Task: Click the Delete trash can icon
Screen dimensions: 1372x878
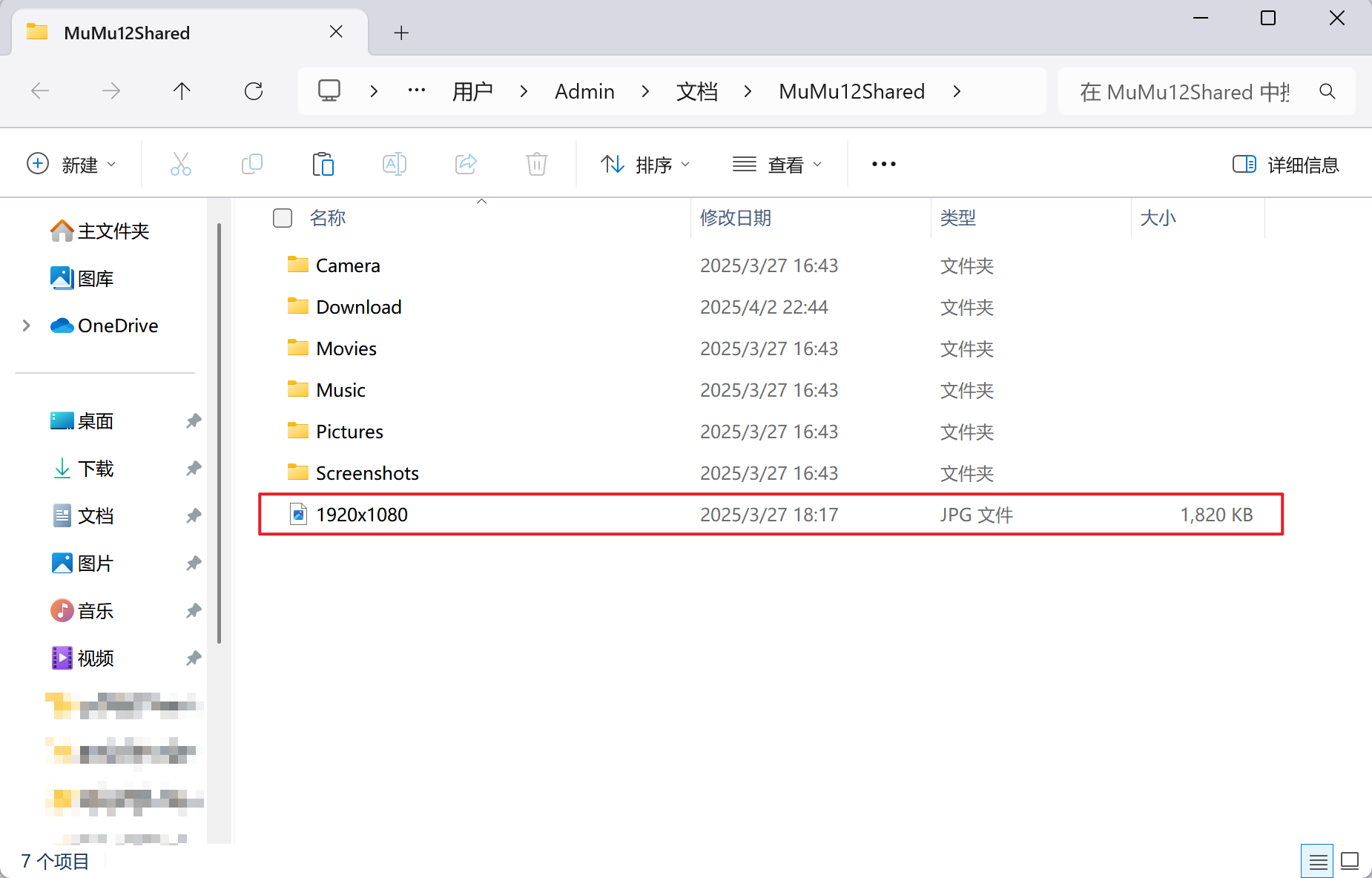Action: coord(536,164)
